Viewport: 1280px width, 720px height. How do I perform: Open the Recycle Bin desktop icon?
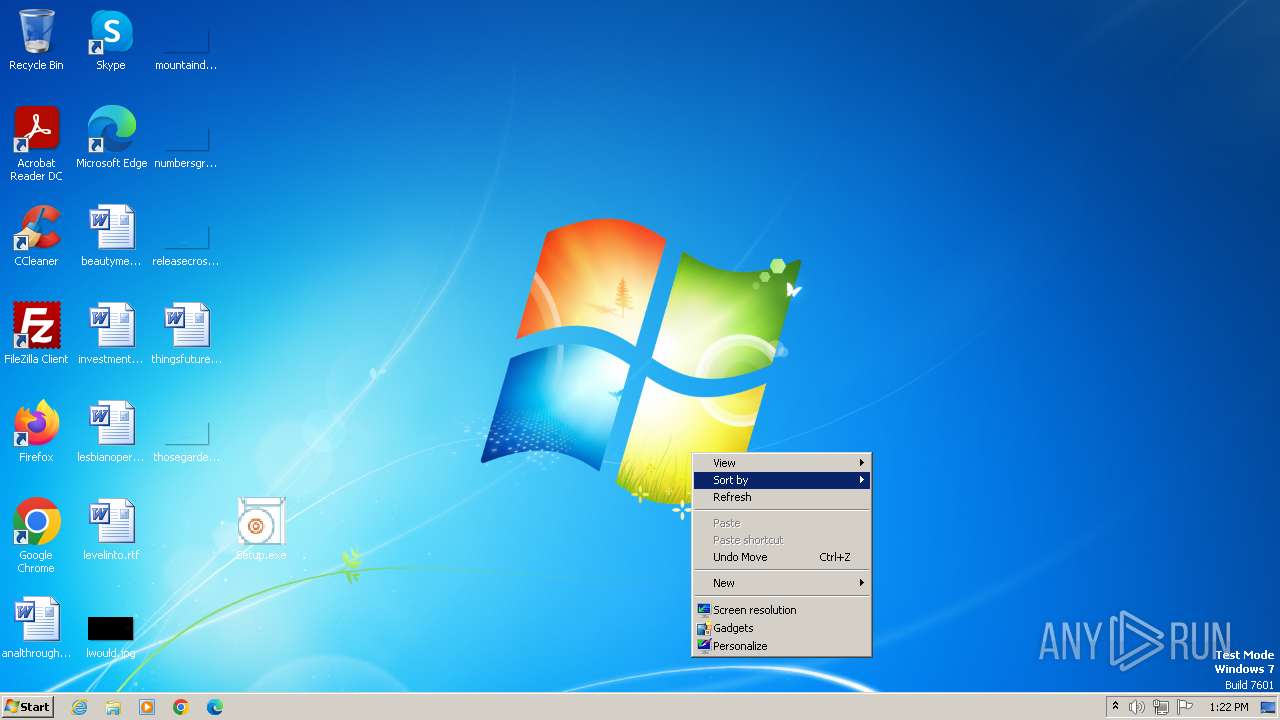(x=36, y=40)
